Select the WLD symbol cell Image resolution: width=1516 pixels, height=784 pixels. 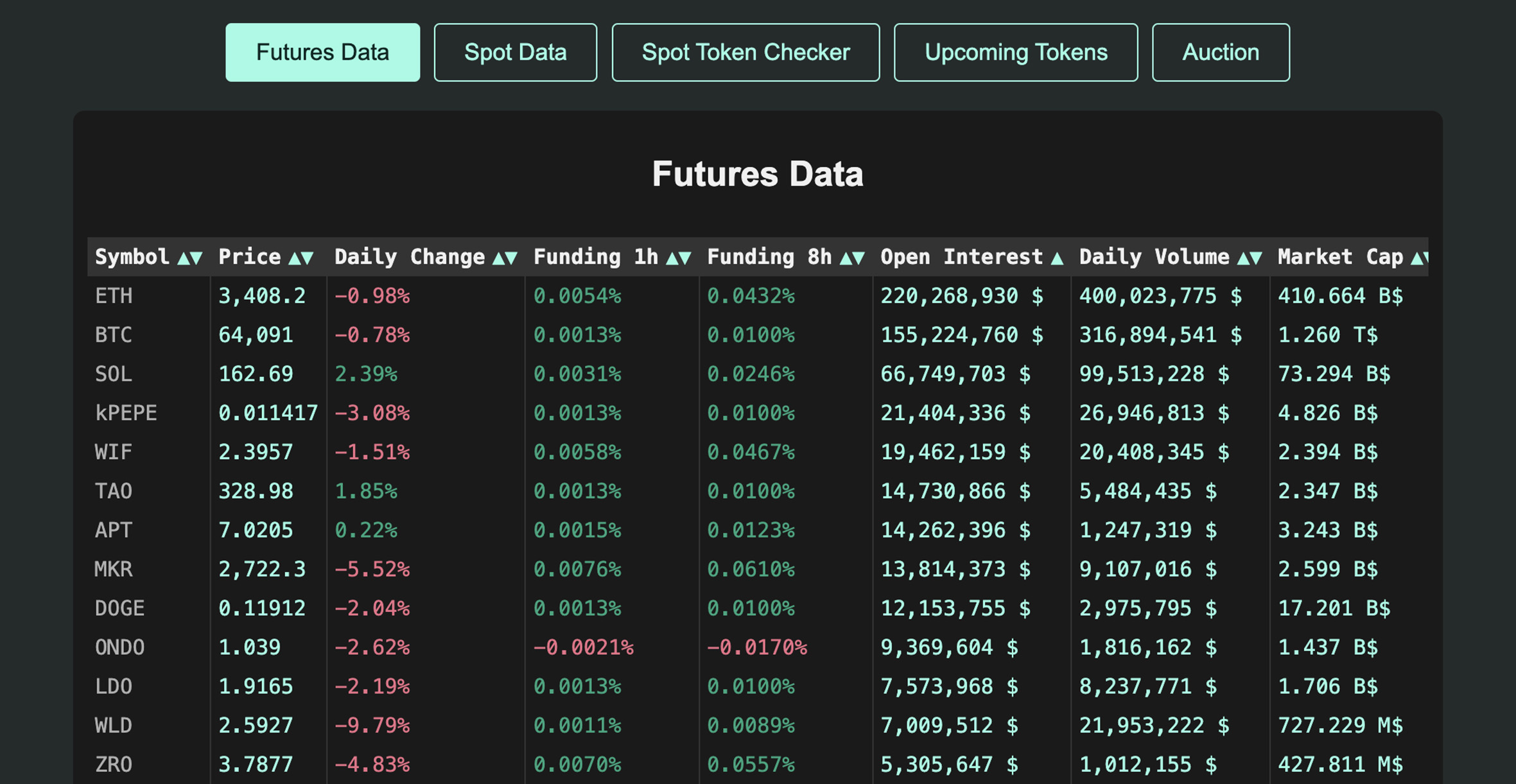(114, 726)
